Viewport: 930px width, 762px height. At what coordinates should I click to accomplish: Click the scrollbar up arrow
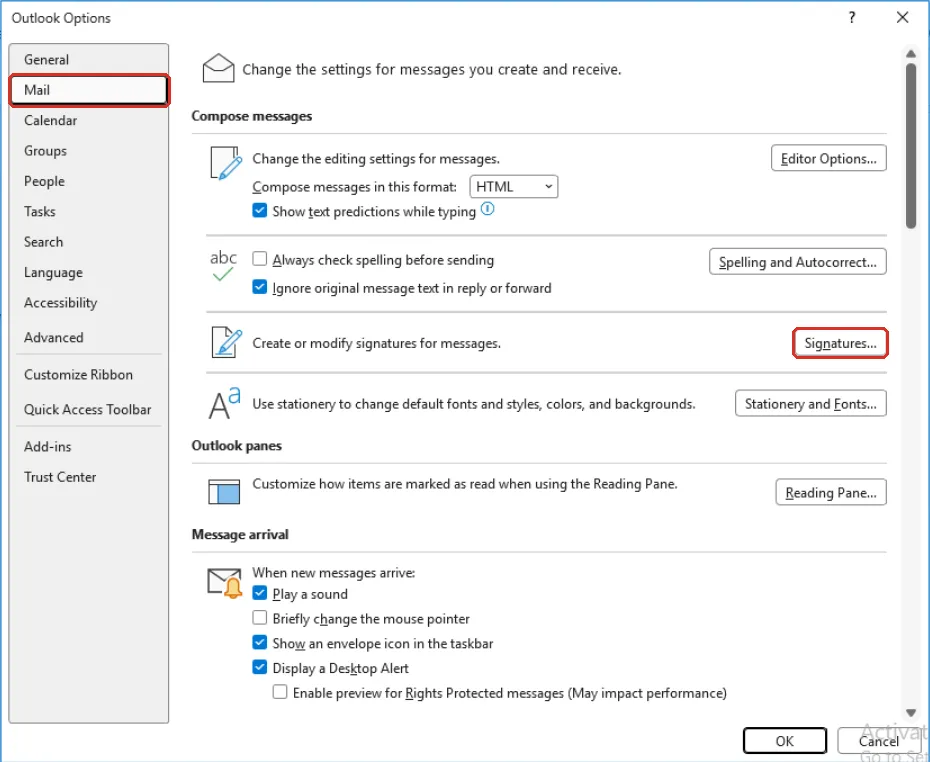click(911, 53)
